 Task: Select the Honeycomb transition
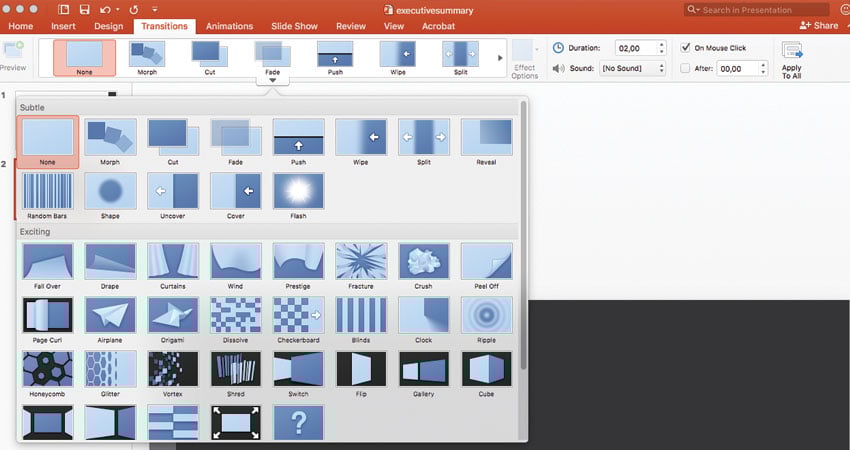click(x=47, y=374)
